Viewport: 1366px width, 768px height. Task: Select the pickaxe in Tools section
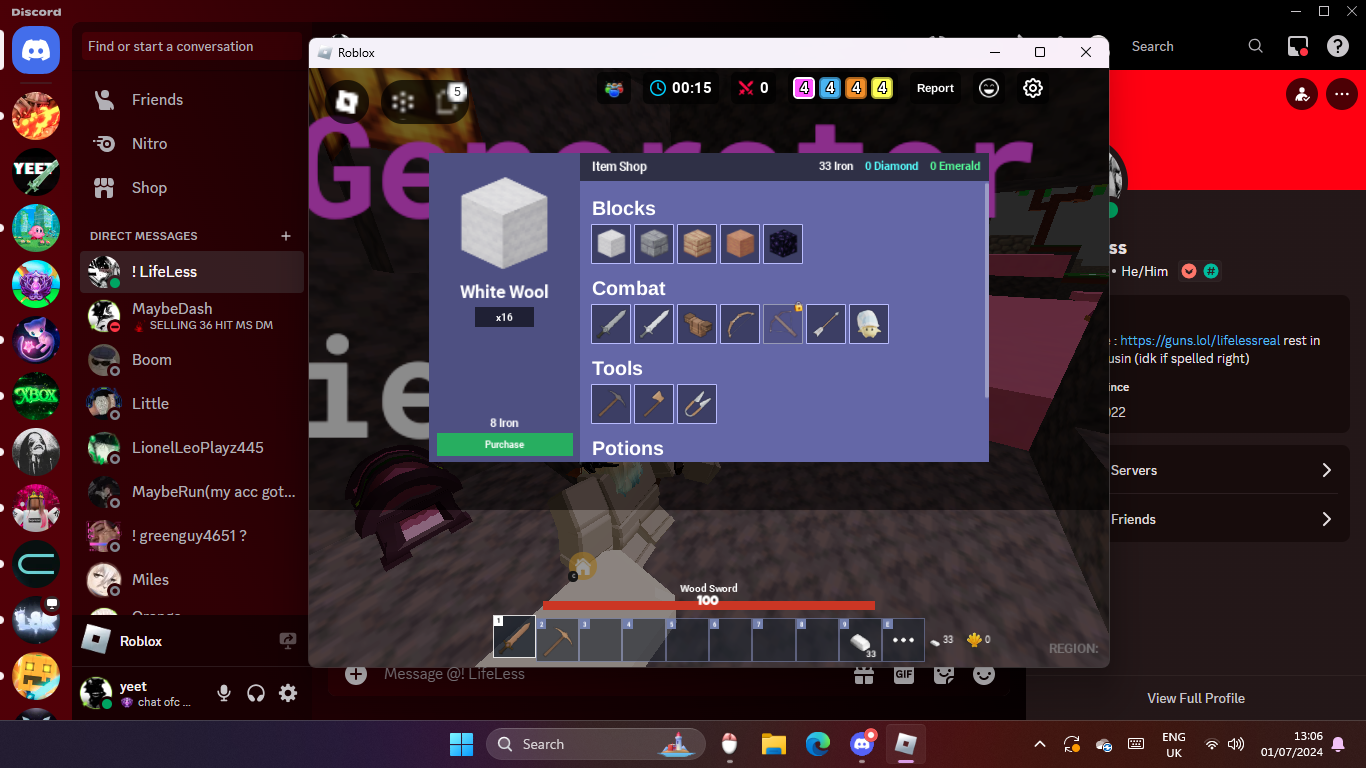point(611,404)
